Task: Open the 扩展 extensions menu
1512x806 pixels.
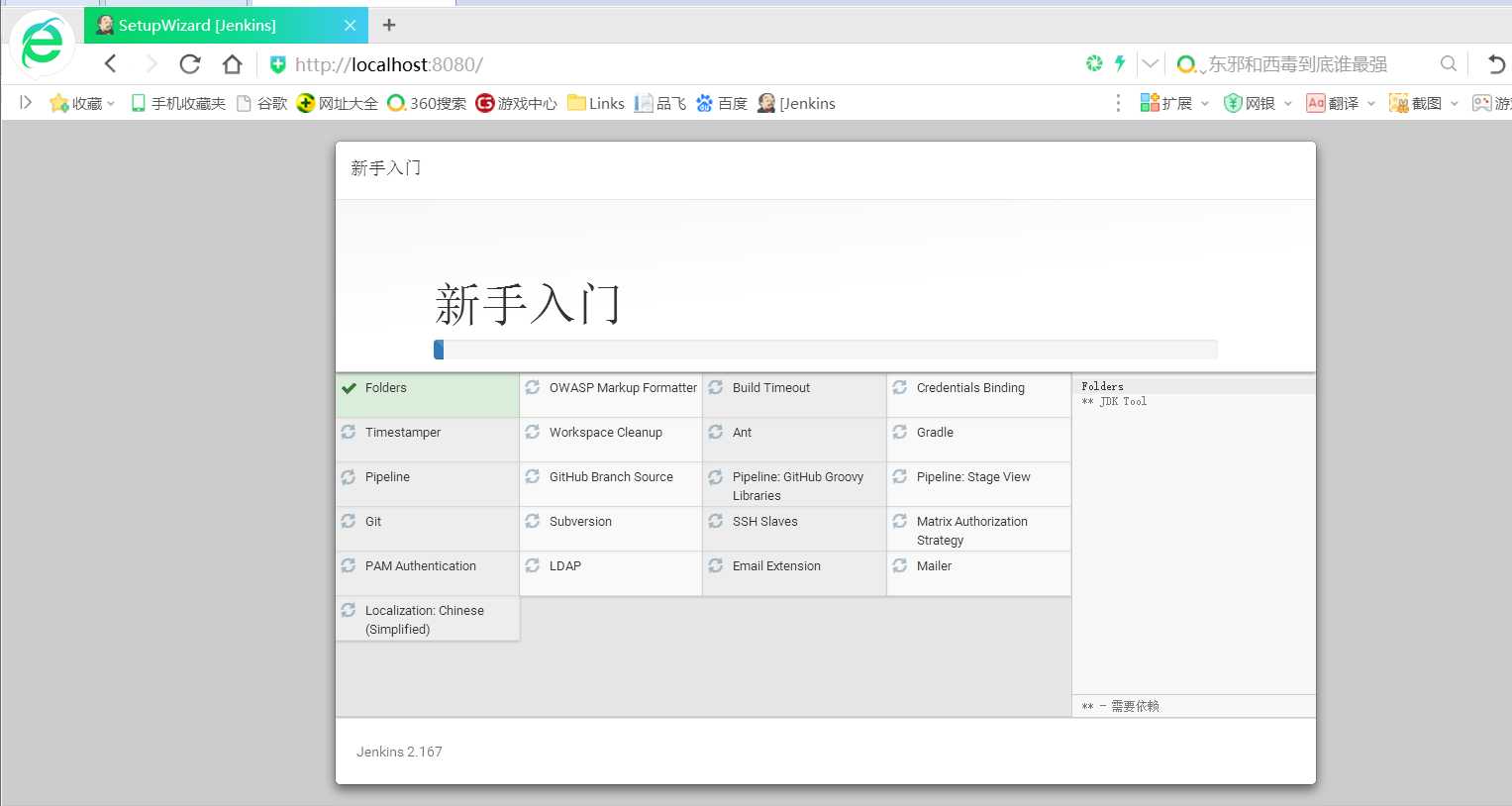Action: [1175, 103]
